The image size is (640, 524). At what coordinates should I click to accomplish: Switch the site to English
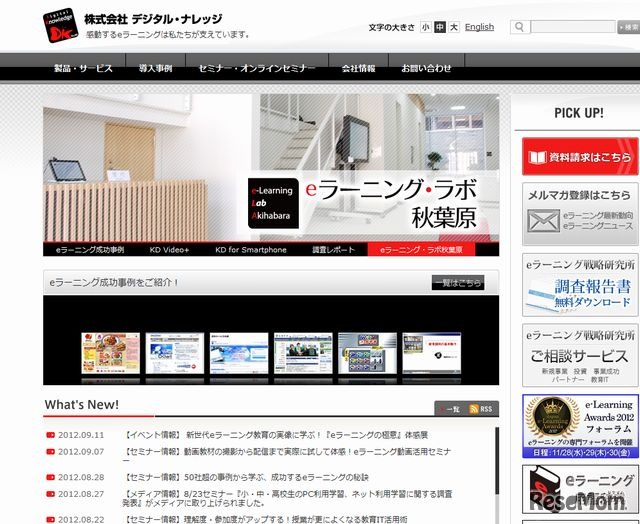click(x=479, y=27)
